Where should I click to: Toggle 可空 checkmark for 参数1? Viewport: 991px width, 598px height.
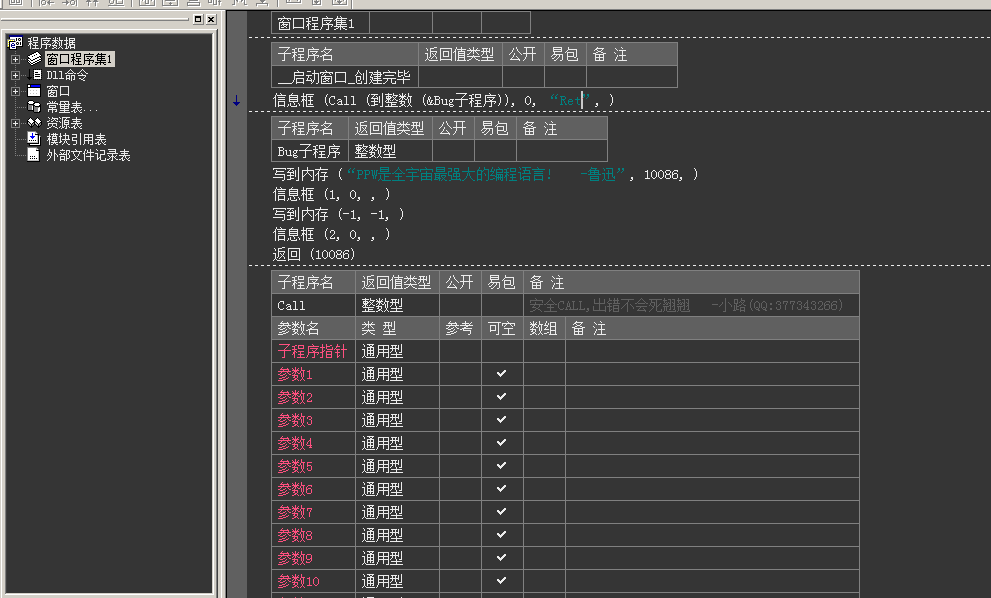pos(501,374)
